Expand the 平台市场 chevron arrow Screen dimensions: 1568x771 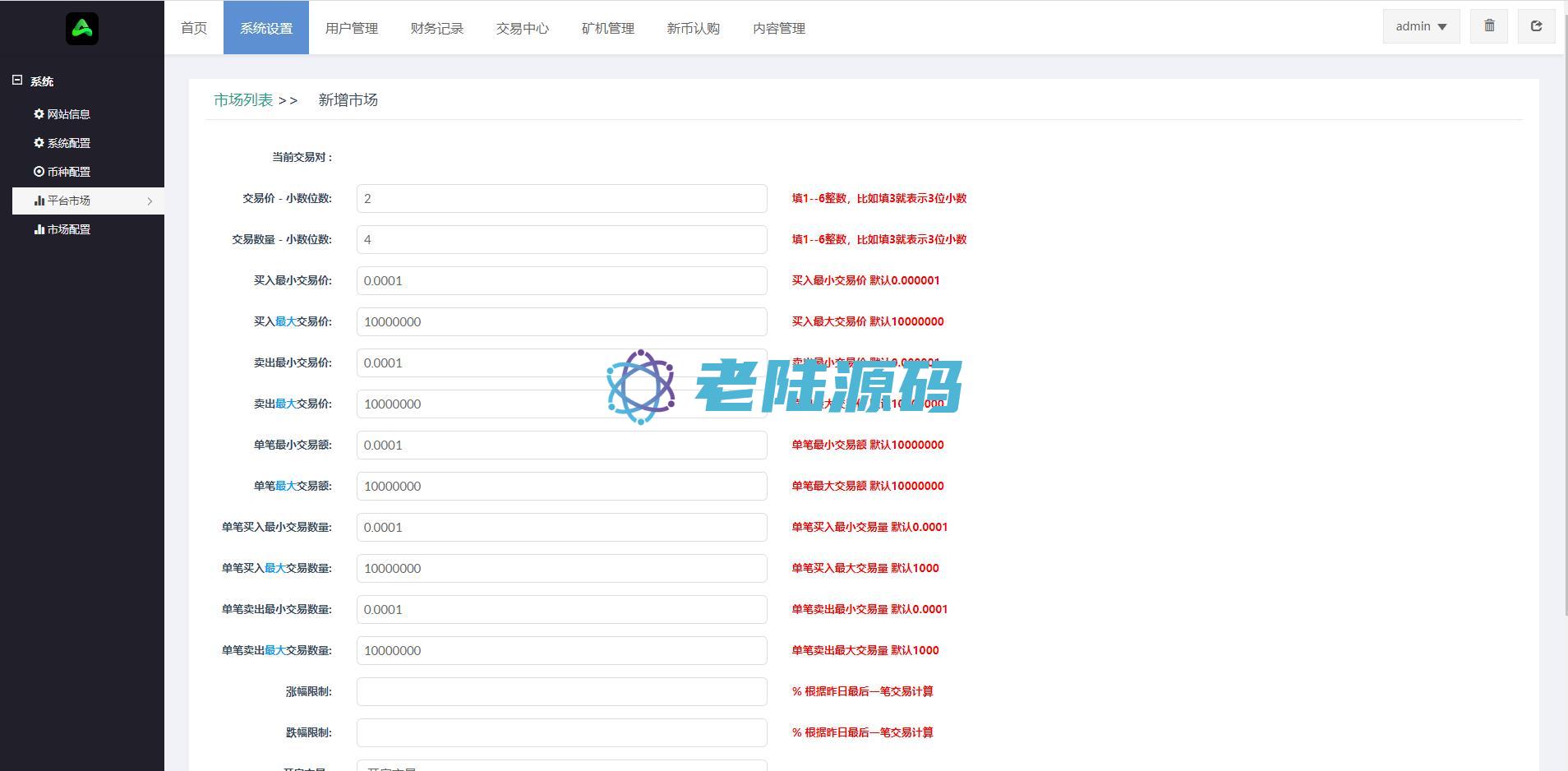click(x=150, y=201)
